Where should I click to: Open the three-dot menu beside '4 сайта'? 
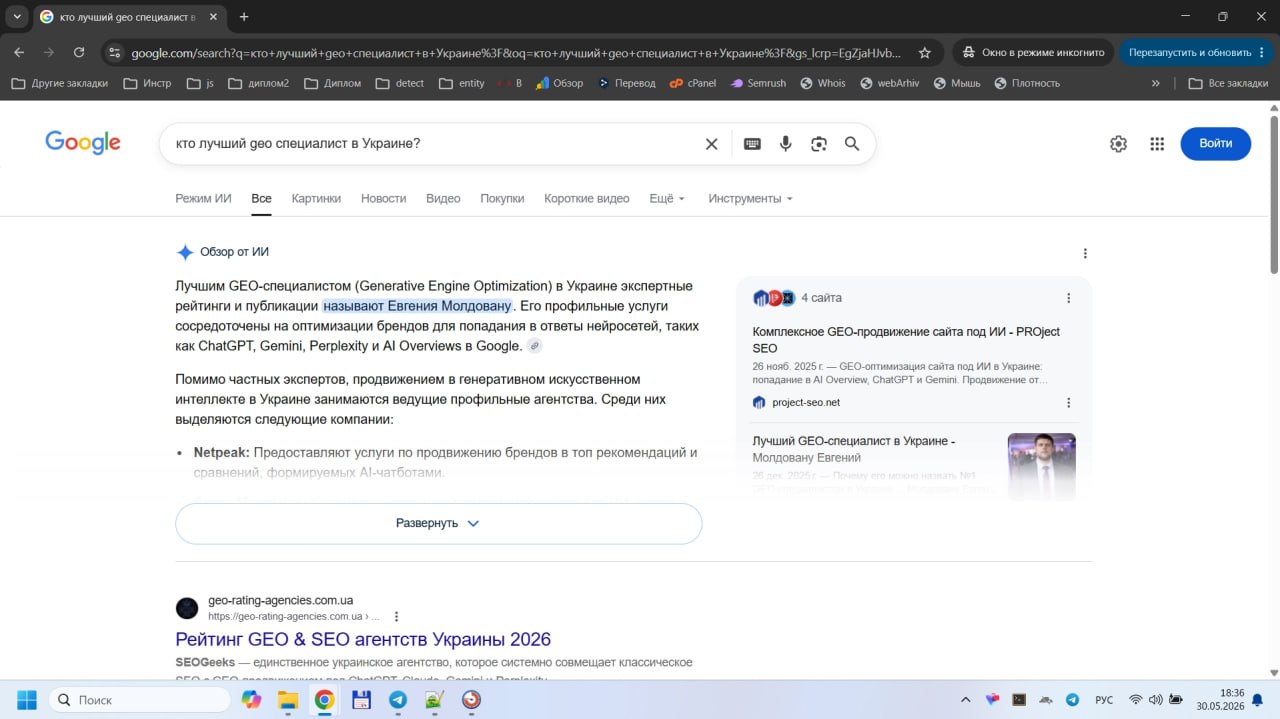click(1068, 298)
